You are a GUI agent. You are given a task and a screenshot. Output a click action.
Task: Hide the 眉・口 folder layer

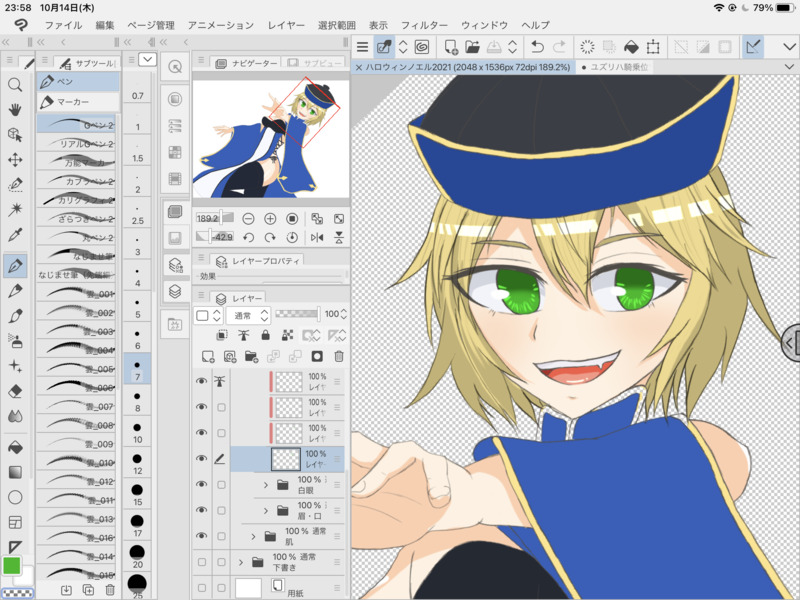point(202,510)
